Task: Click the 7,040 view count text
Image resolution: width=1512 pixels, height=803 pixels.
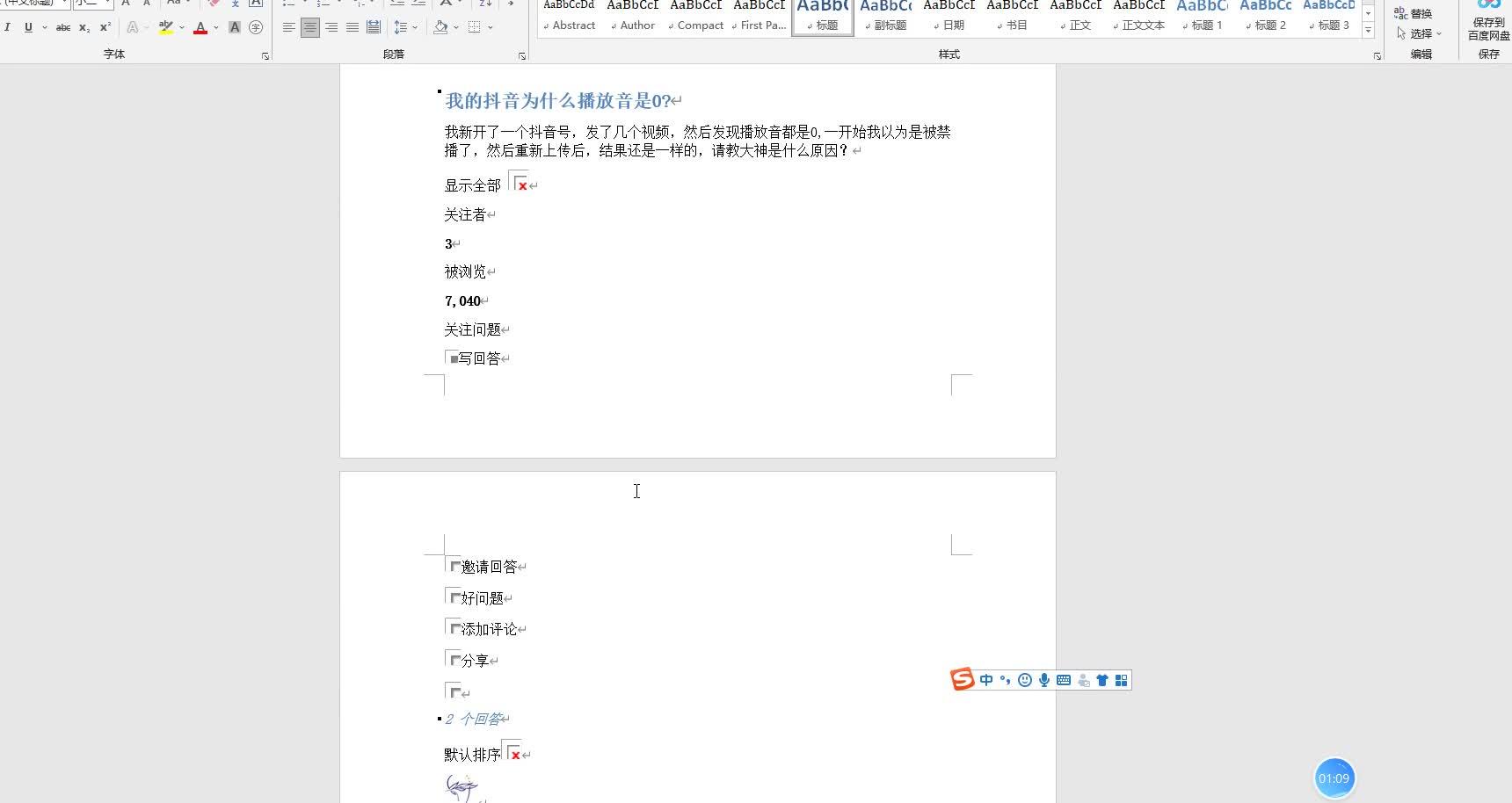Action: coord(462,300)
